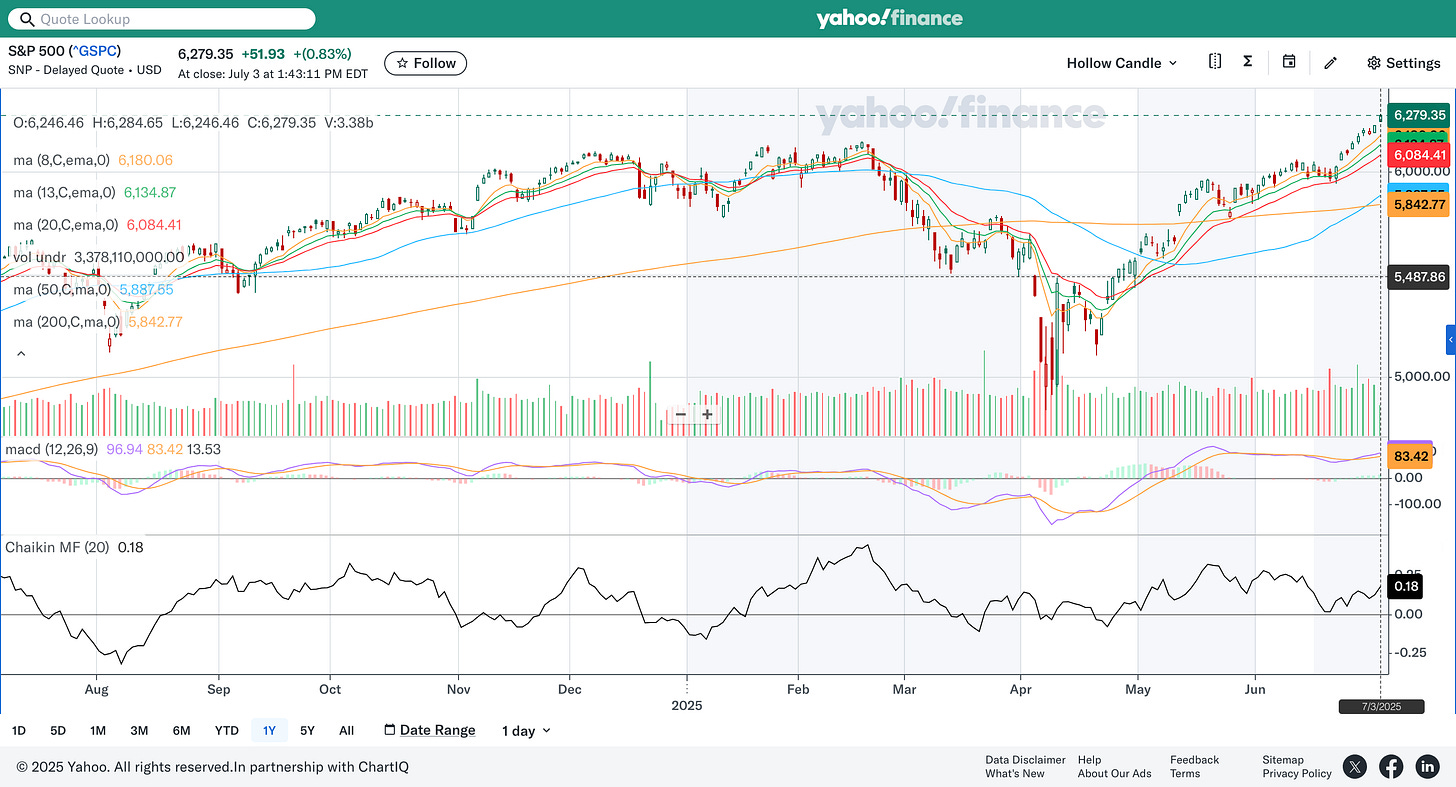This screenshot has width=1456, height=787.
Task: Click the OHLC values readout line
Action: tap(193, 122)
